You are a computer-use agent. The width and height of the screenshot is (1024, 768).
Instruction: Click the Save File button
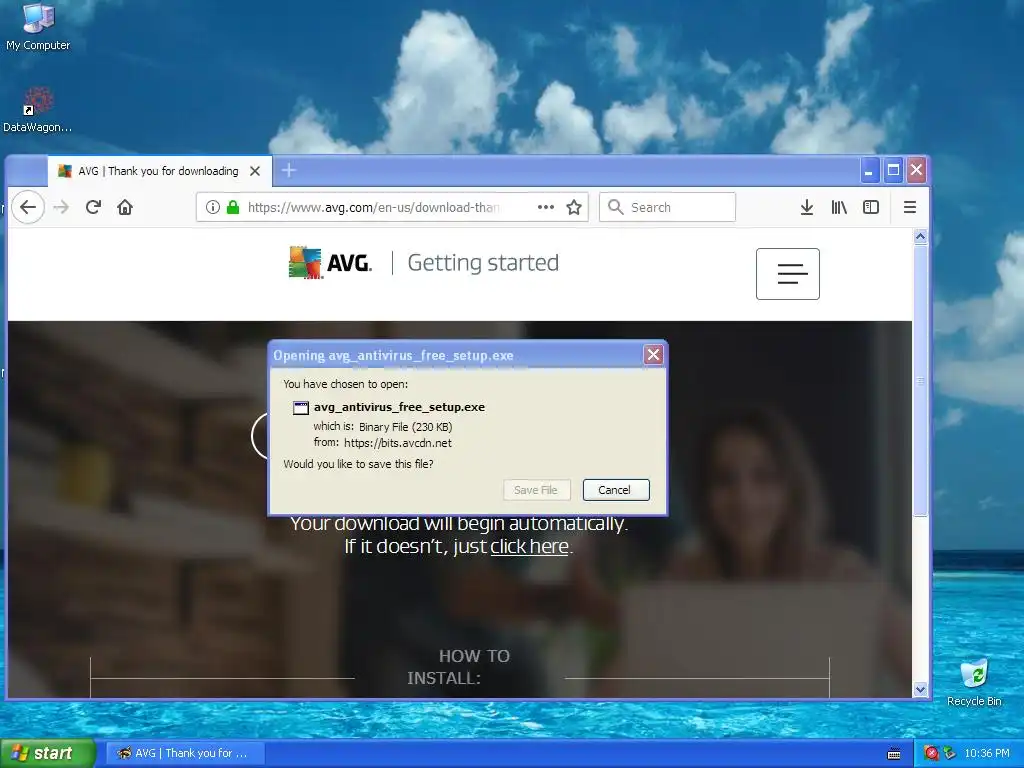536,490
